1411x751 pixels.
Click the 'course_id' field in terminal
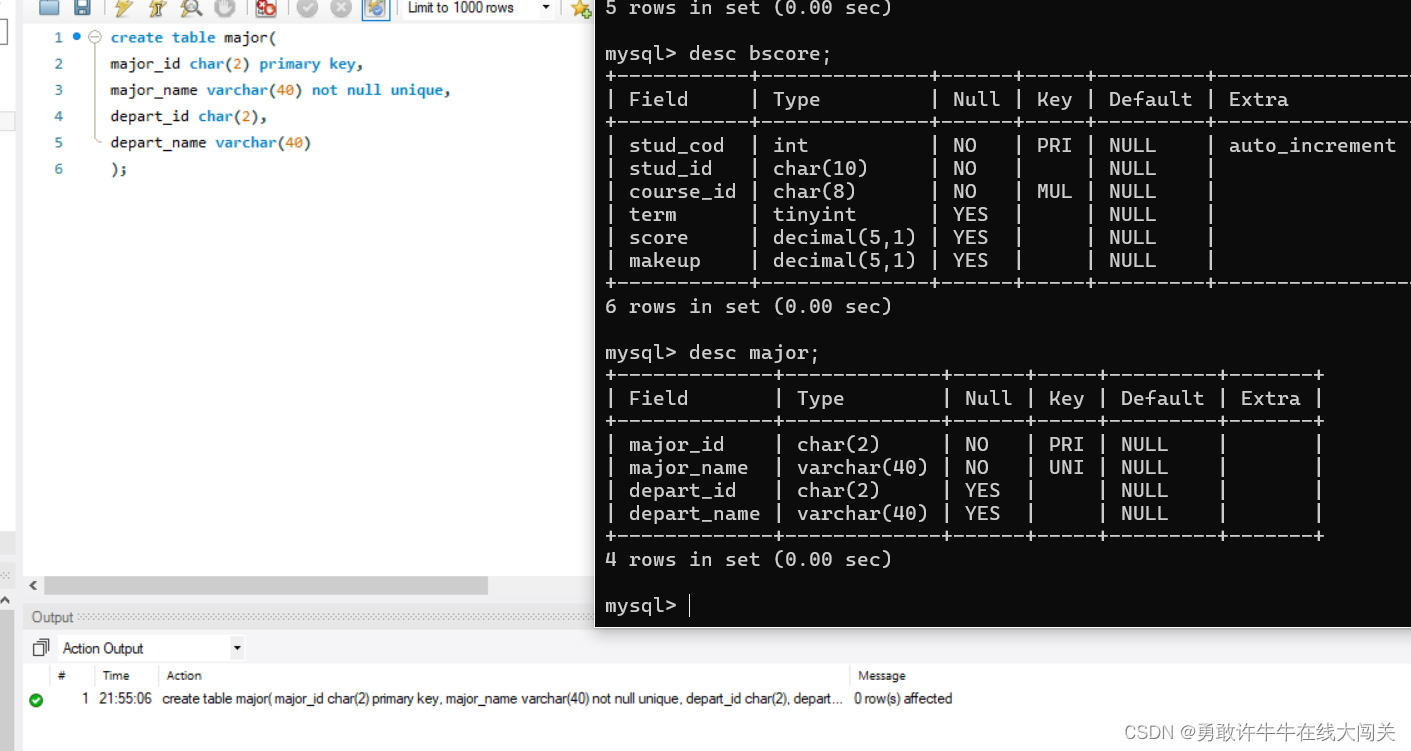(x=682, y=191)
